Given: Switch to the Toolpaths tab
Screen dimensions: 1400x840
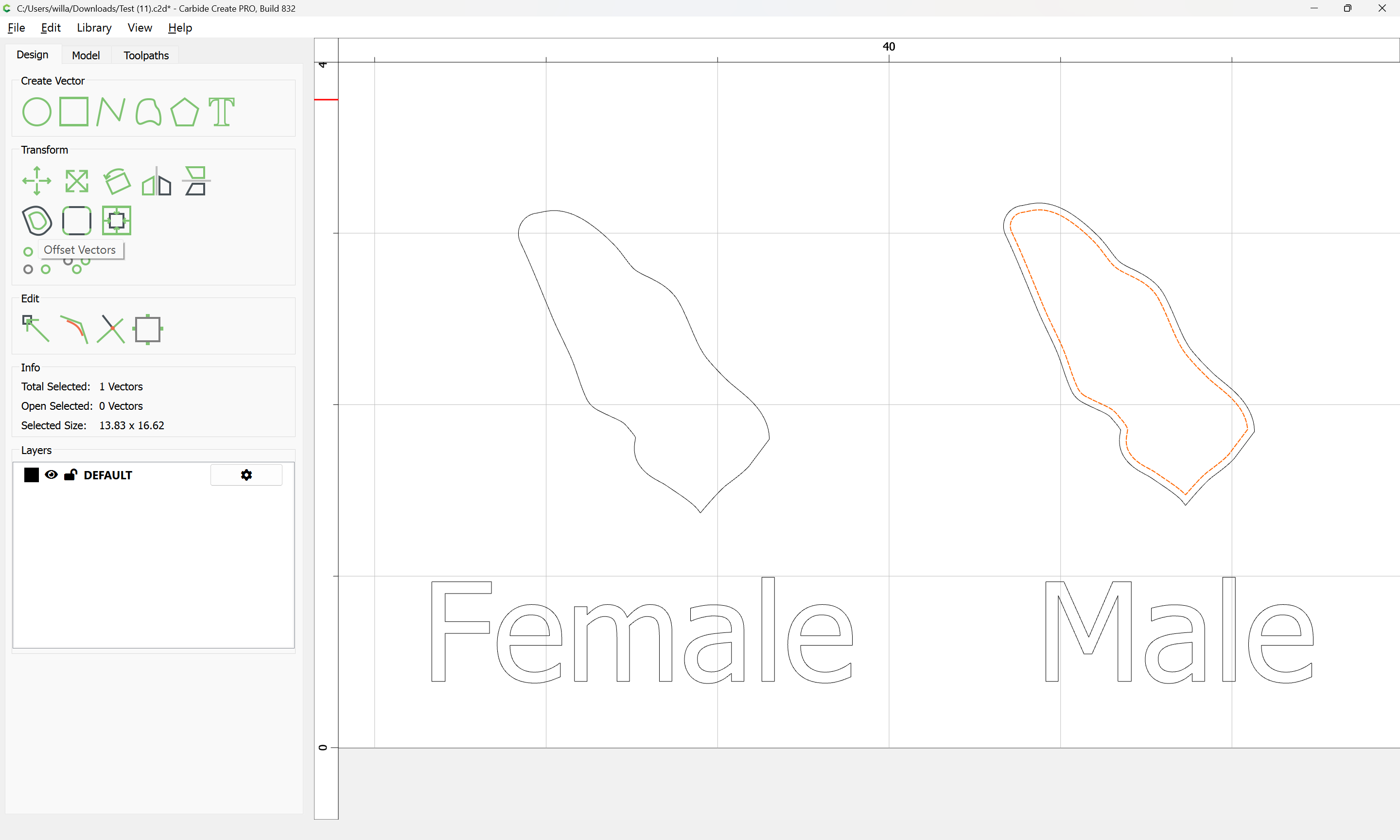Looking at the screenshot, I should click(146, 55).
